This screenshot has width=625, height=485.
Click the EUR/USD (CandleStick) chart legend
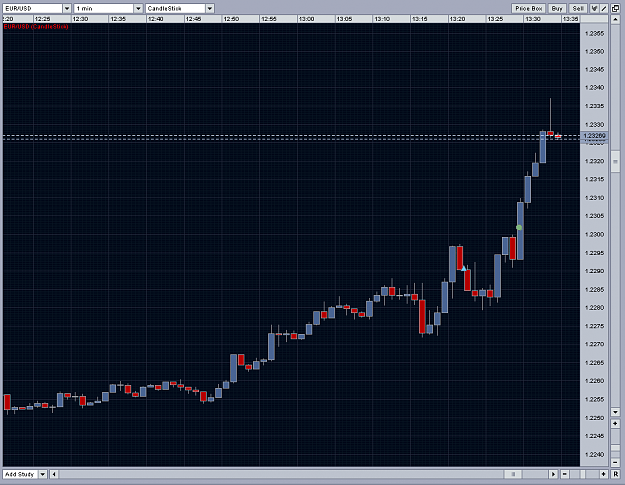point(36,27)
